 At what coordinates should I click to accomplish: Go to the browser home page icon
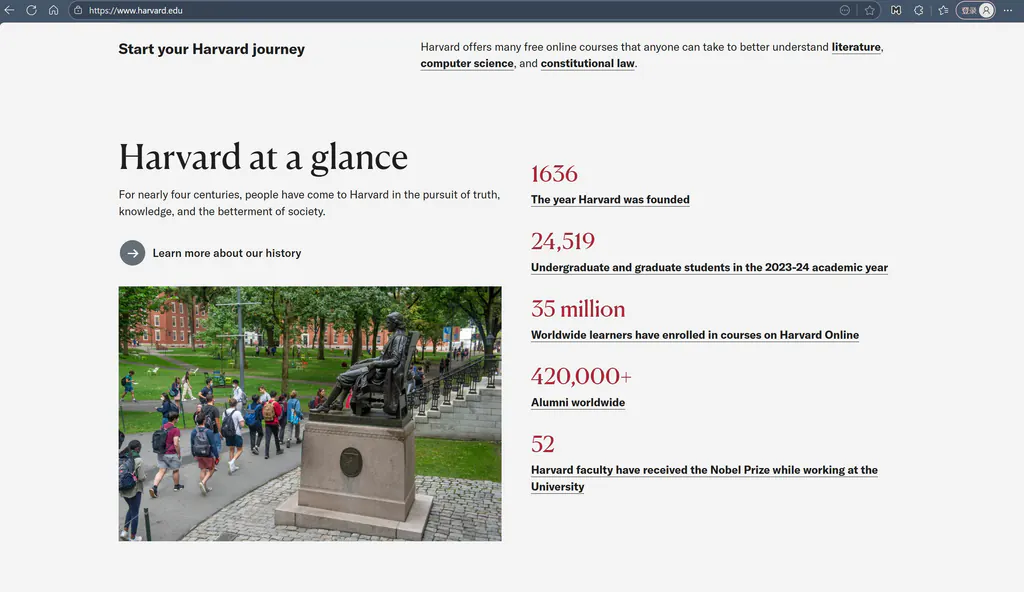(x=54, y=10)
